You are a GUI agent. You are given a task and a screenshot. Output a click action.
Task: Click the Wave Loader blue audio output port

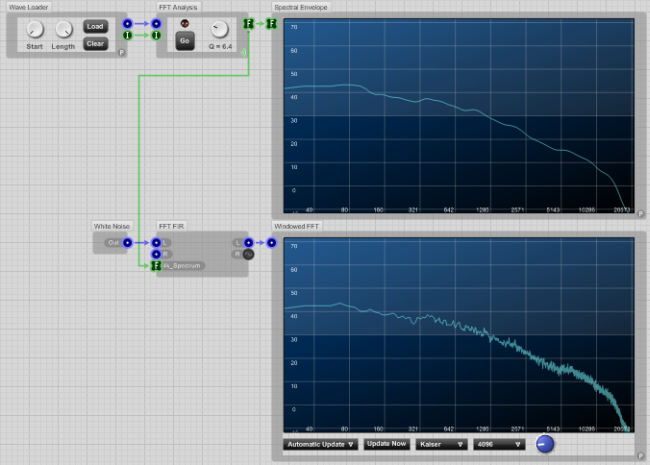coord(125,22)
